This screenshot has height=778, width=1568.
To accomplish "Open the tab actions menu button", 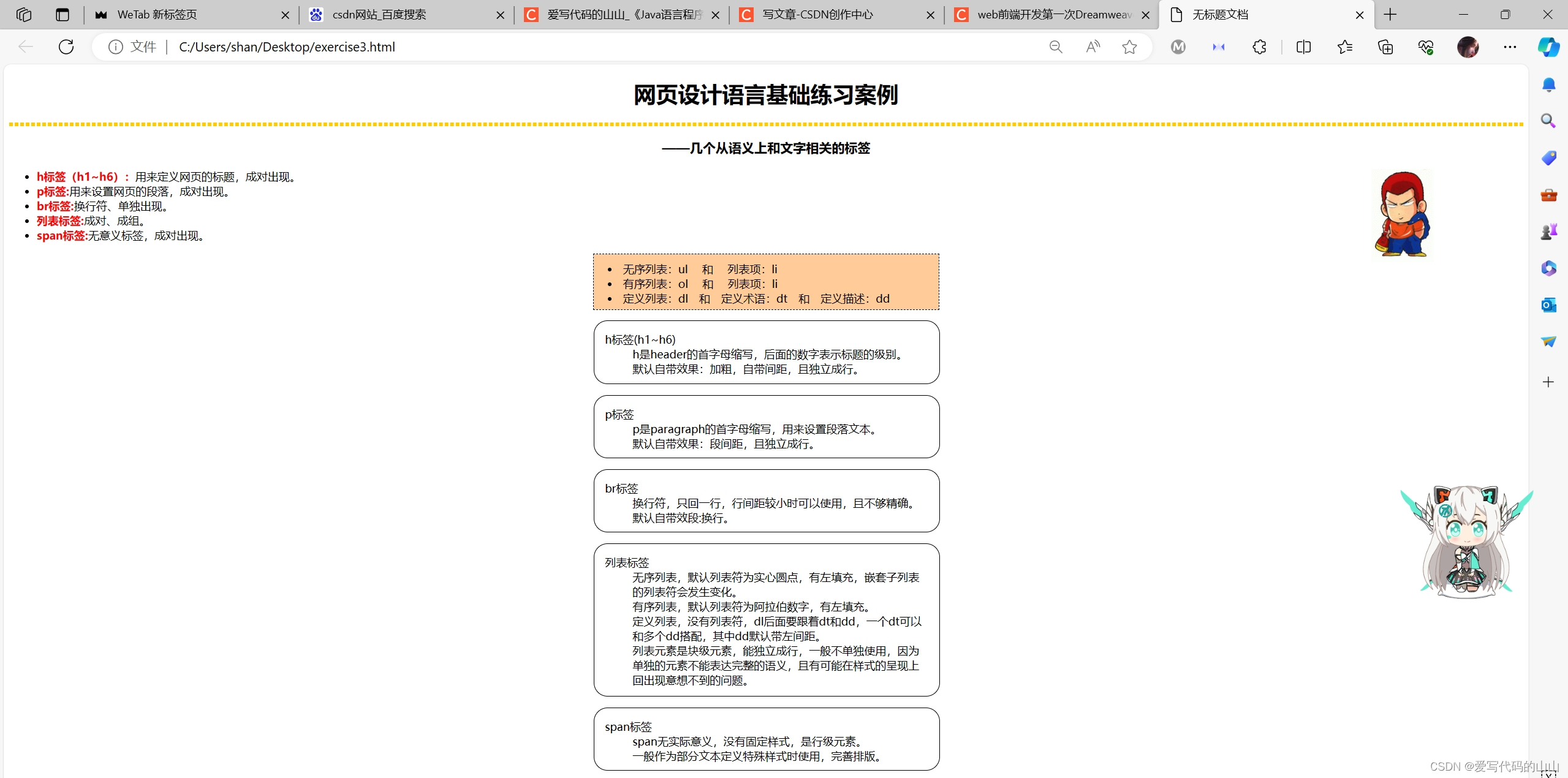I will 62,15.
